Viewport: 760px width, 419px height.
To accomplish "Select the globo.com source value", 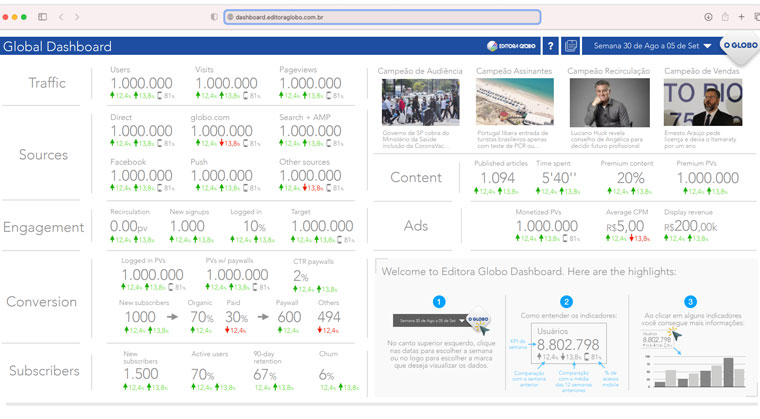I will 222,131.
